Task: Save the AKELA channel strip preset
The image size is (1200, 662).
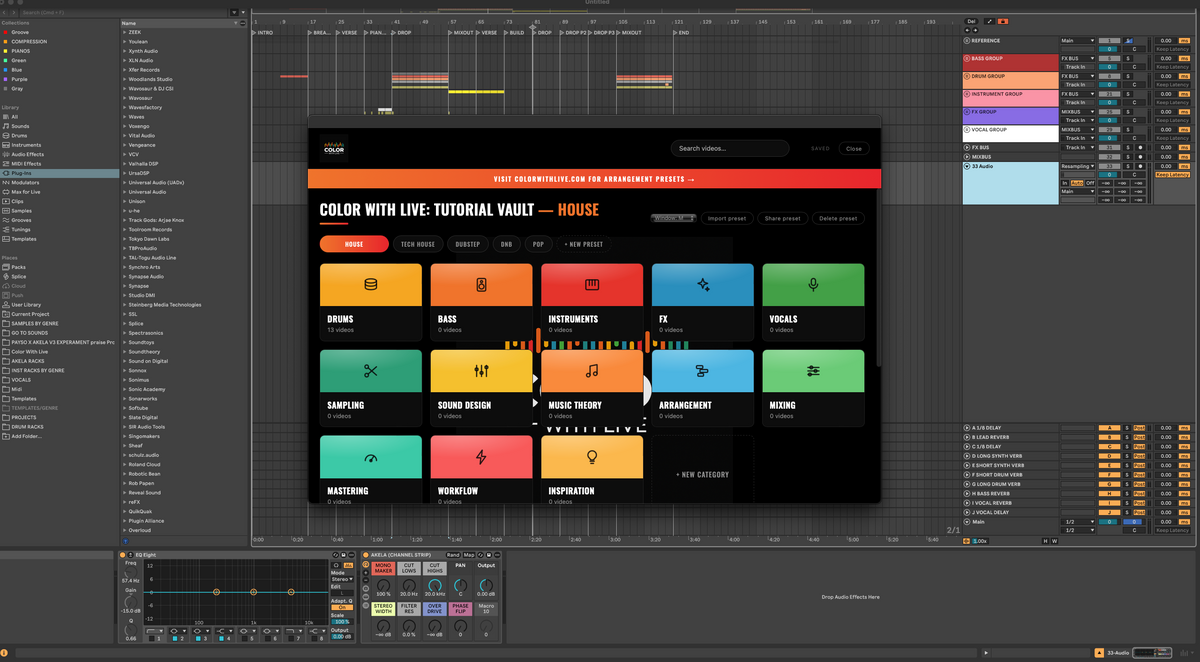Action: pos(488,555)
